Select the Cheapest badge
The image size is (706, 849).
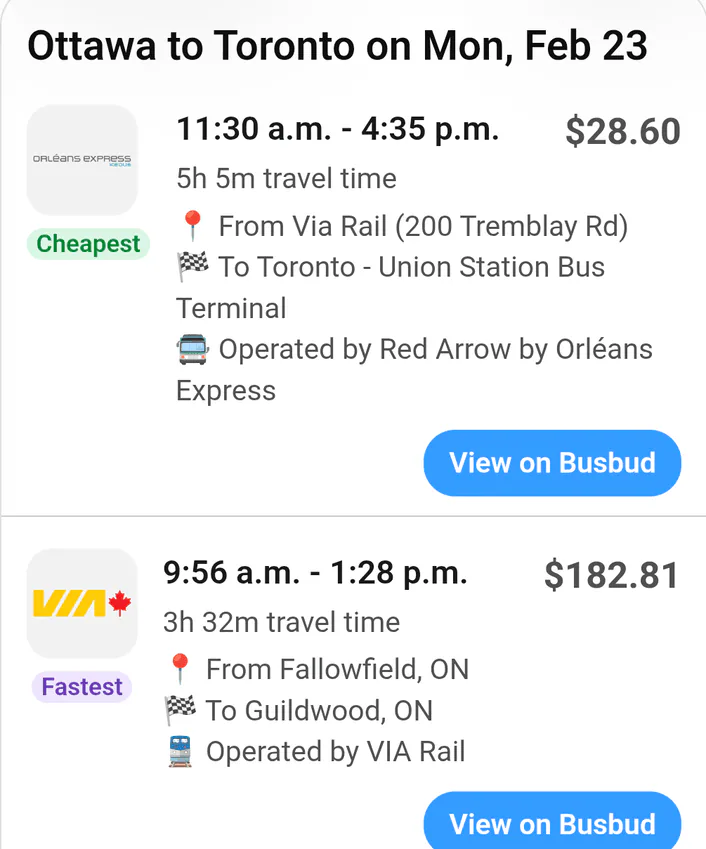click(x=88, y=244)
